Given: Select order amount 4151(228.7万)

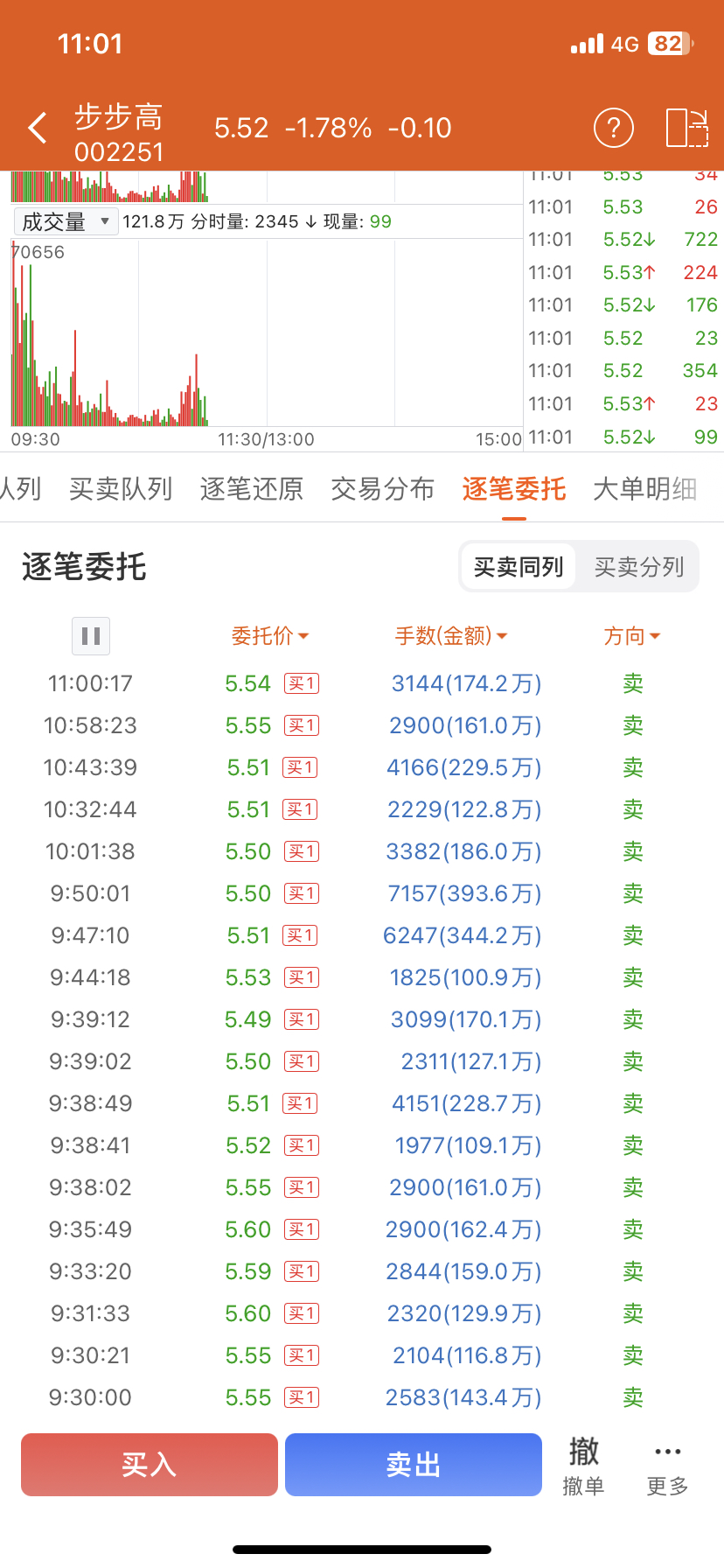Looking at the screenshot, I should [x=467, y=1103].
